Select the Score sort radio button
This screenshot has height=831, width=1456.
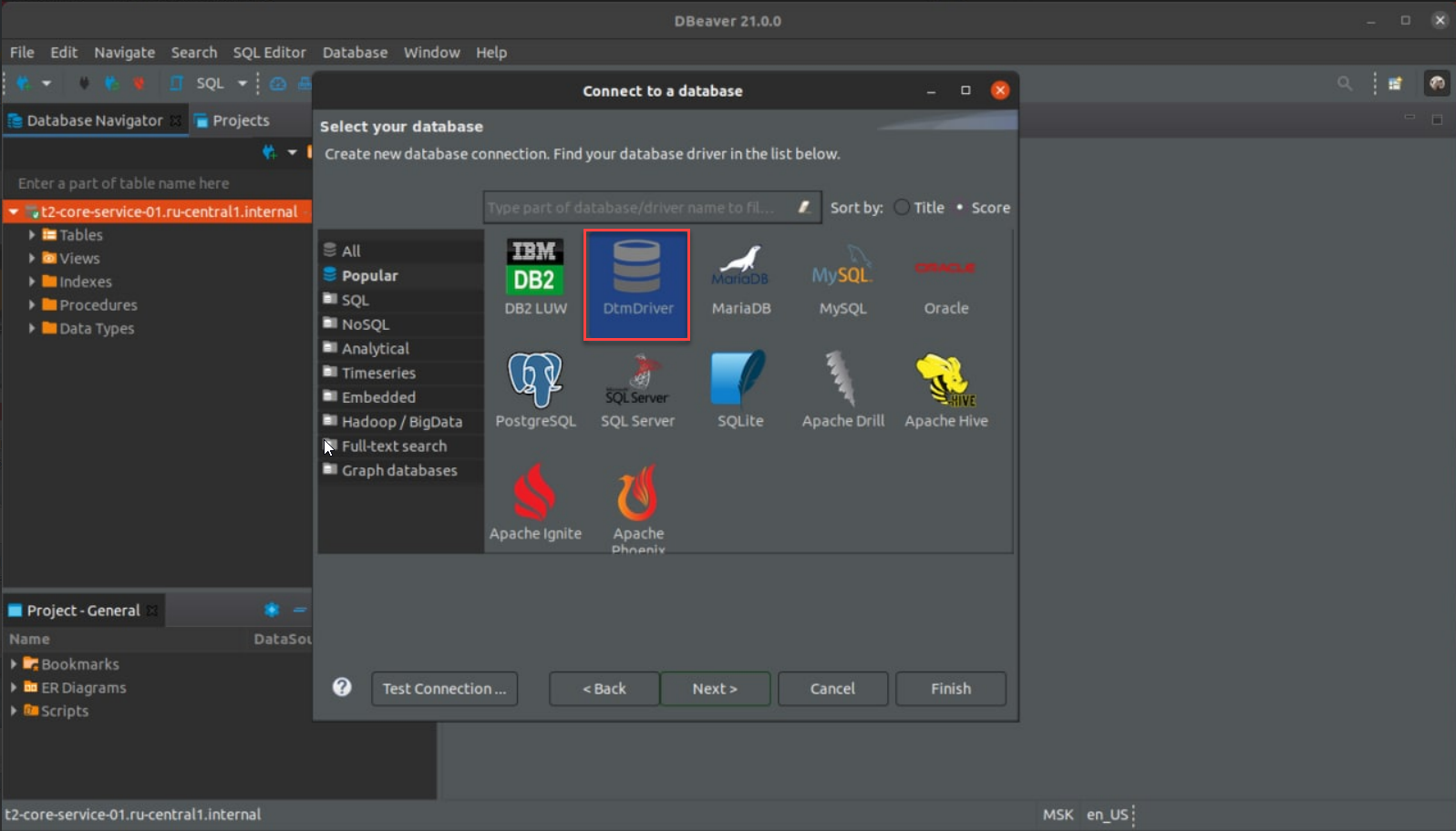960,208
